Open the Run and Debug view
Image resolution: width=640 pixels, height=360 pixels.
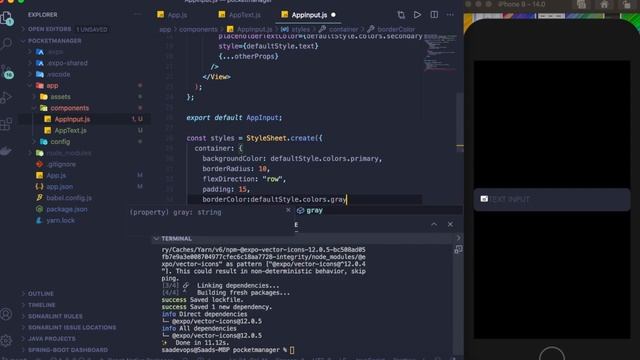point(6,98)
